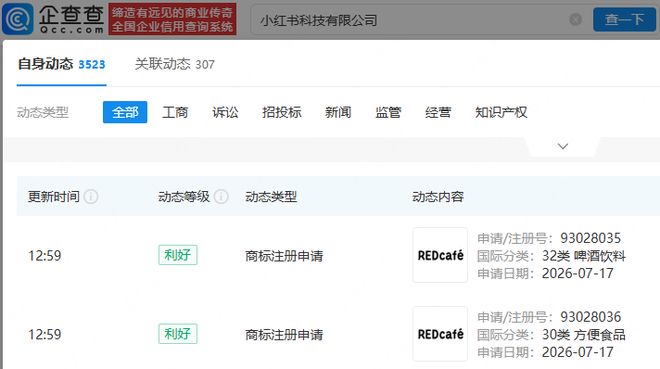Click the 查一下 search button
660x369 pixels.
[624, 19]
